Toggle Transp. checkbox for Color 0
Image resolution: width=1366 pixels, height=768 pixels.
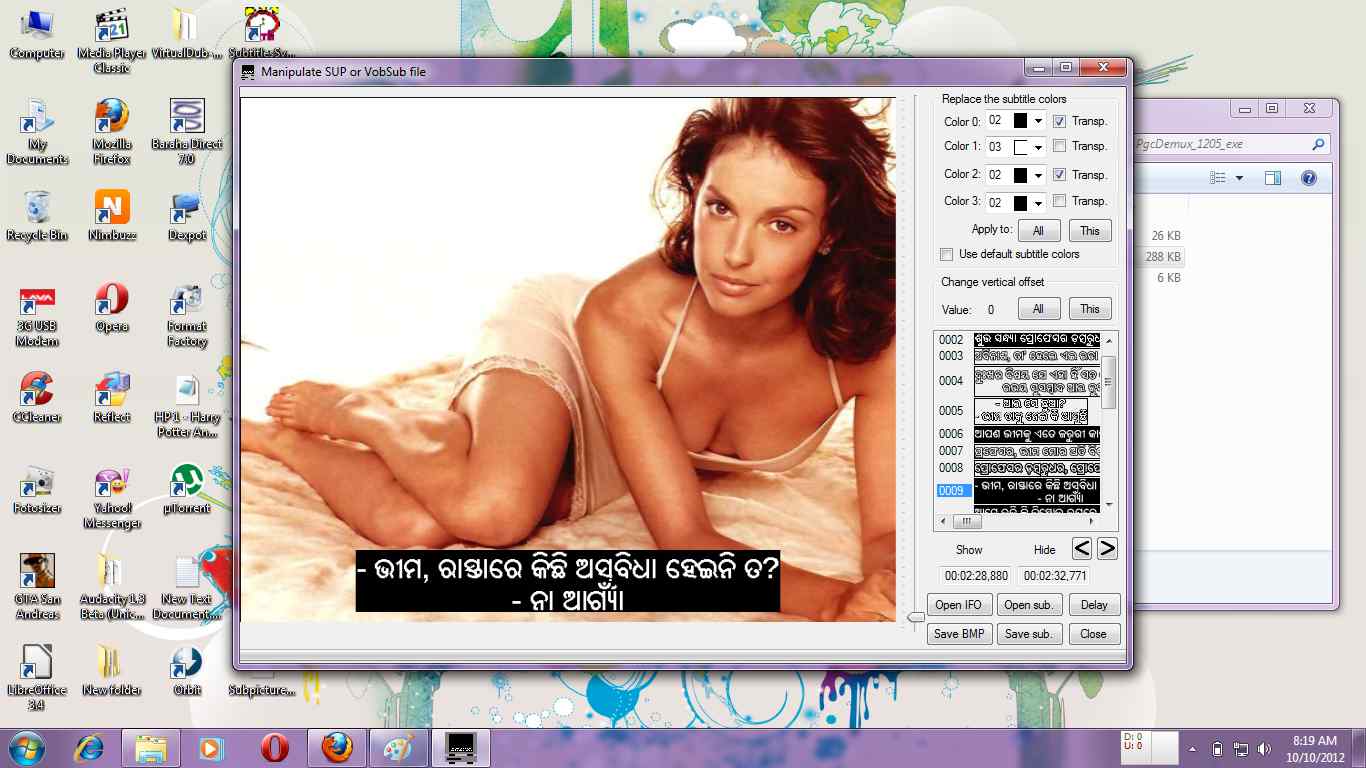[1060, 121]
